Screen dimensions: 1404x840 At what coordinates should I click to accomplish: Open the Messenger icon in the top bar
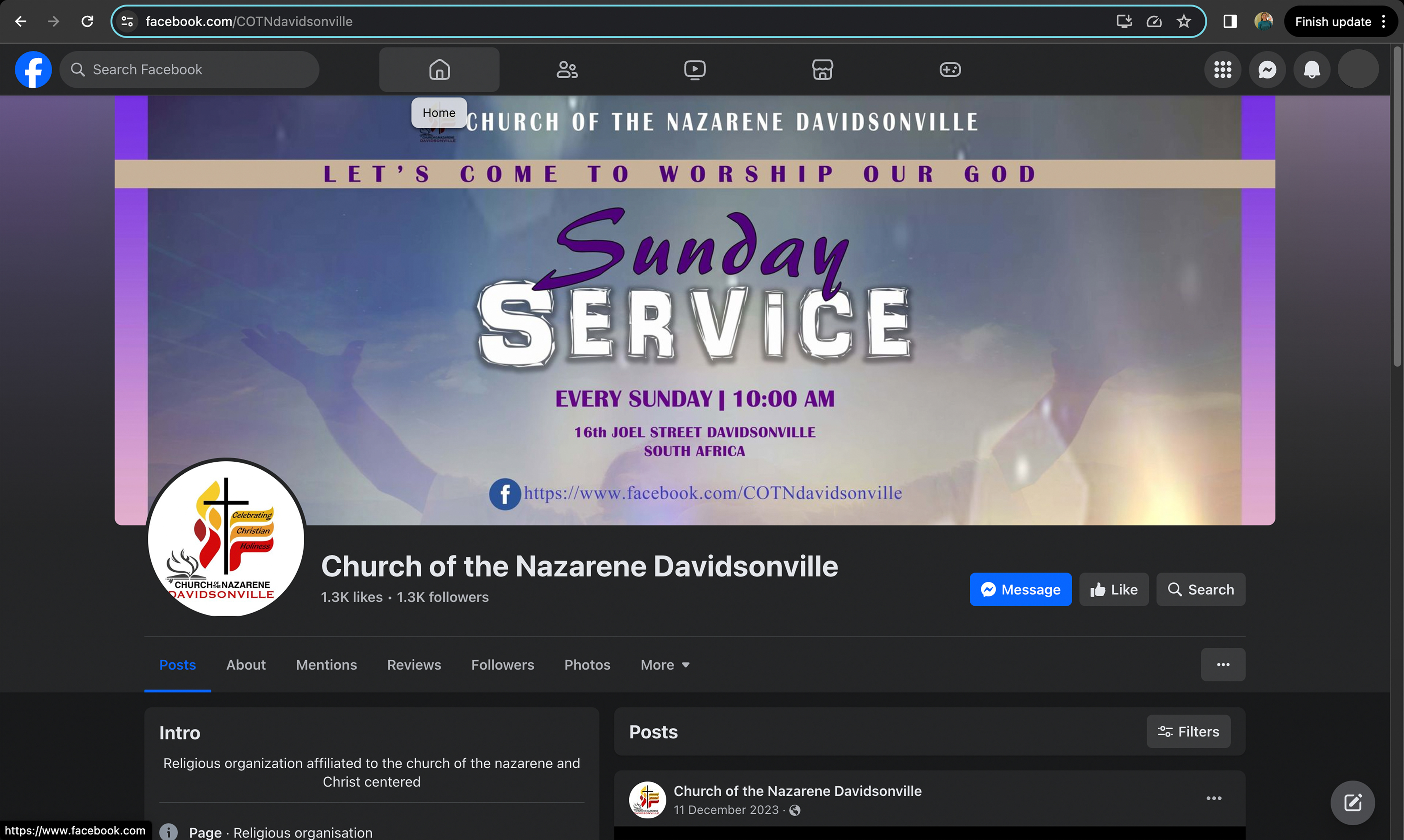click(1267, 69)
